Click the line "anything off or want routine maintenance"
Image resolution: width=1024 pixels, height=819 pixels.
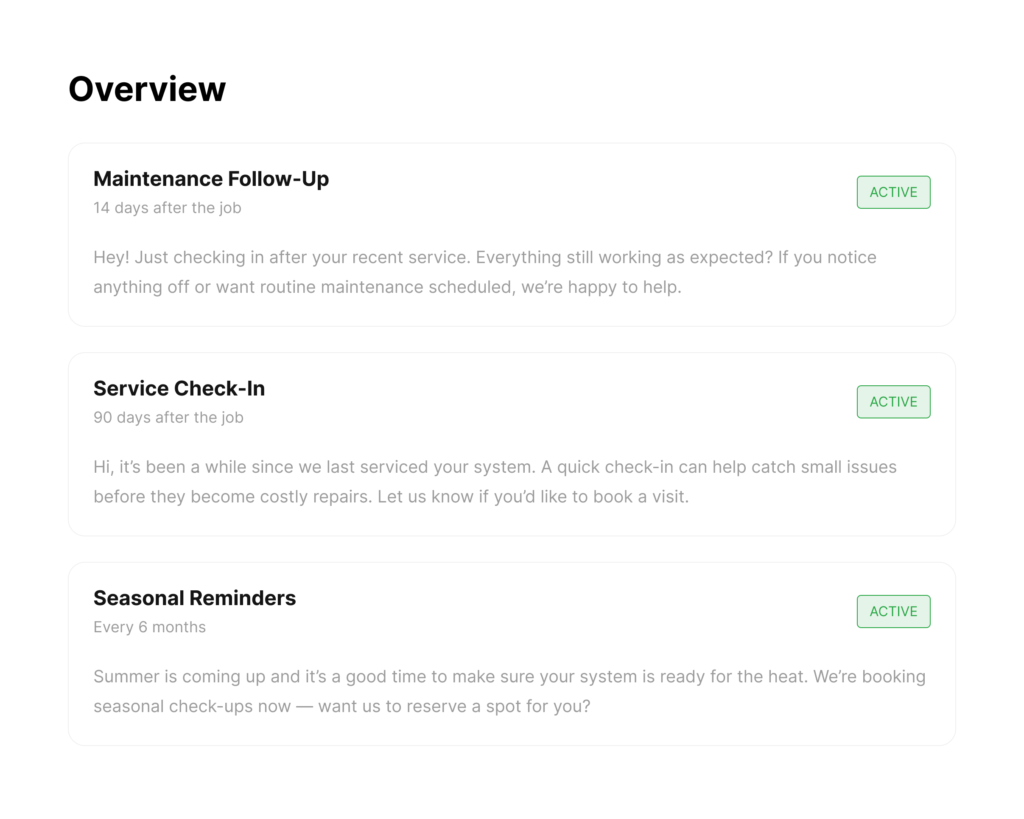[387, 287]
